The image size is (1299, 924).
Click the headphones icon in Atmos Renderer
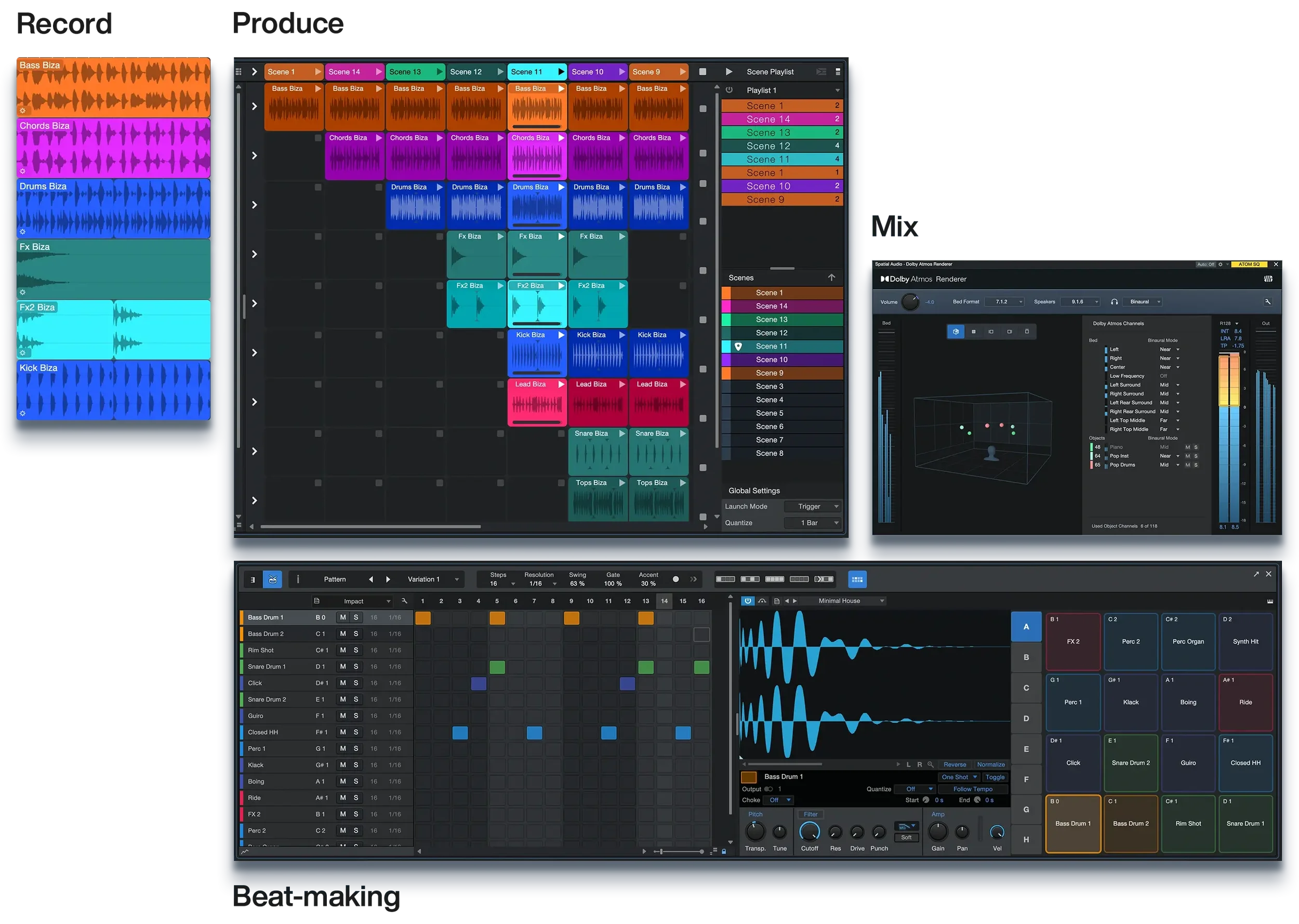point(1114,302)
